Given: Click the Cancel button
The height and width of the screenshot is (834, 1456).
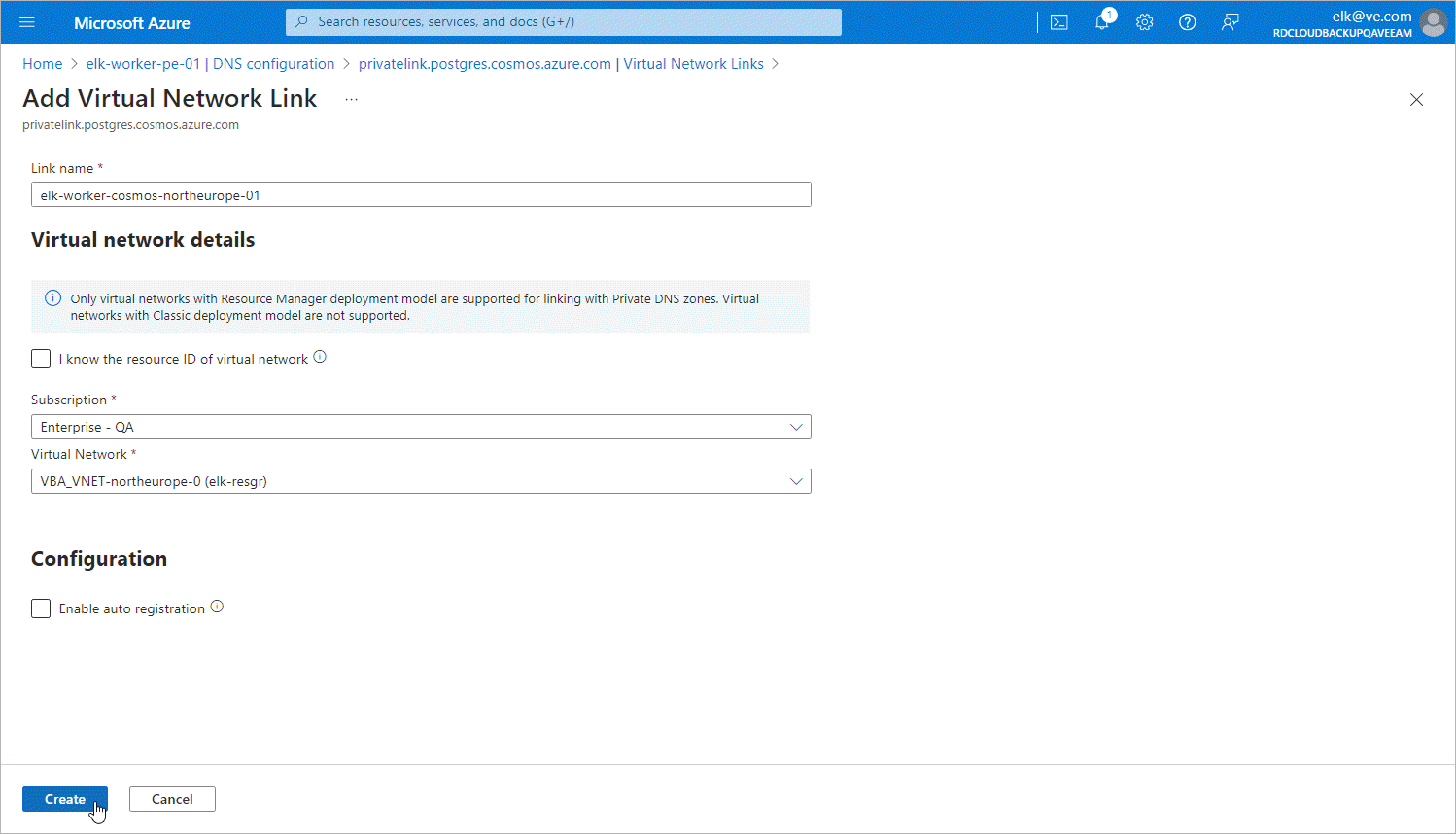Looking at the screenshot, I should (172, 799).
